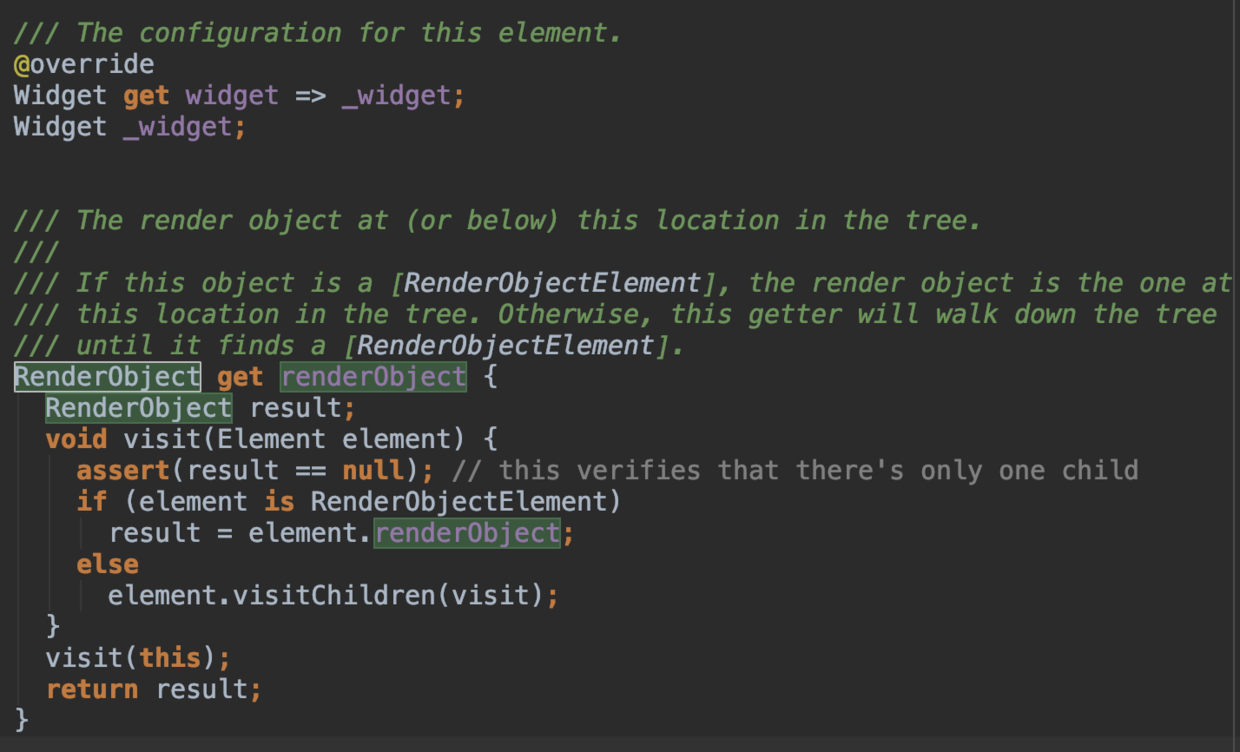This screenshot has width=1240, height=752.
Task: Click the RenderObject return type of the getter
Action: 107,377
